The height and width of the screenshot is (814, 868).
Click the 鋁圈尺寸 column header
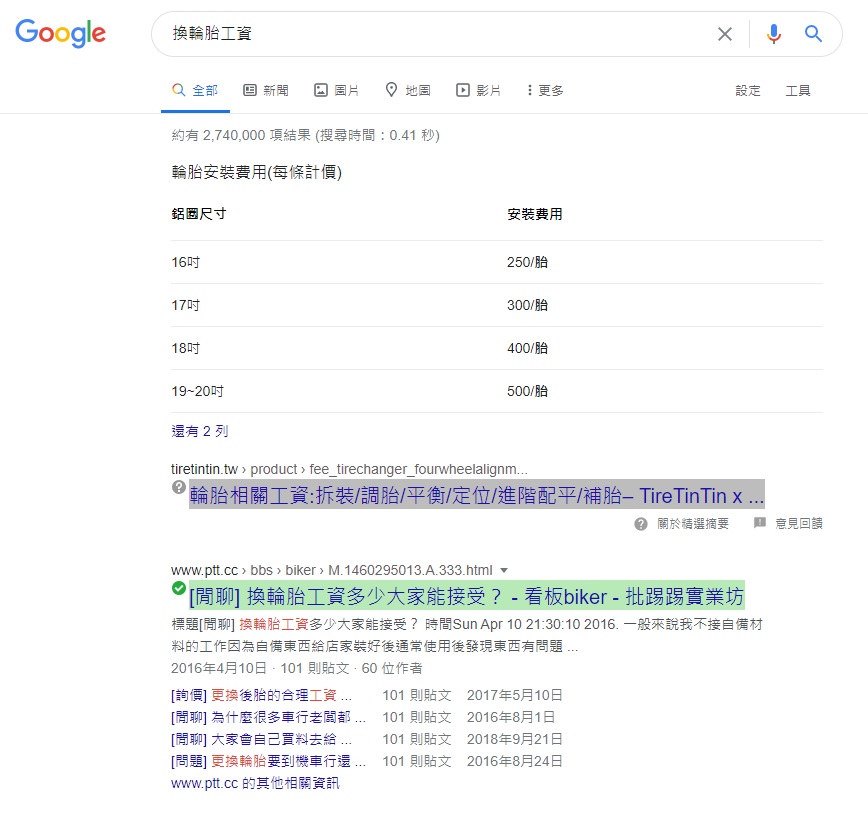pos(199,214)
